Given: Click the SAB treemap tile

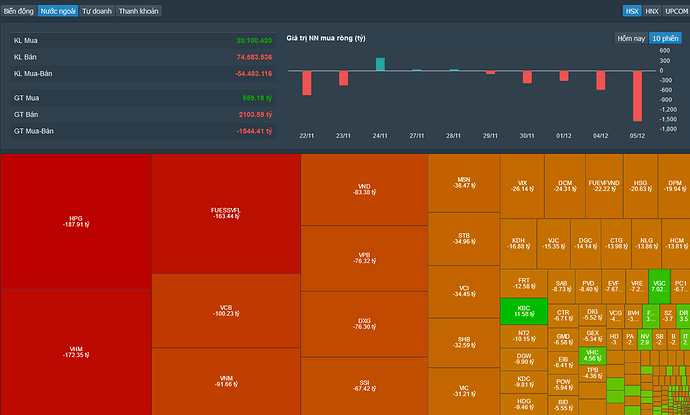Looking at the screenshot, I should 562,286.
